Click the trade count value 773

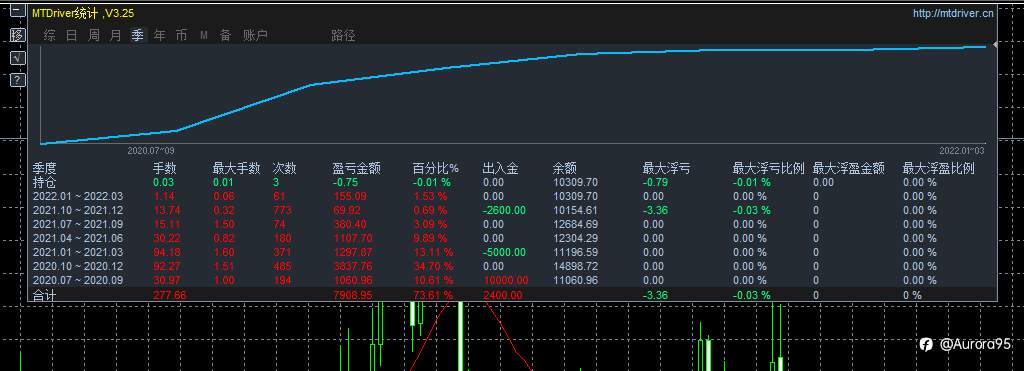281,210
